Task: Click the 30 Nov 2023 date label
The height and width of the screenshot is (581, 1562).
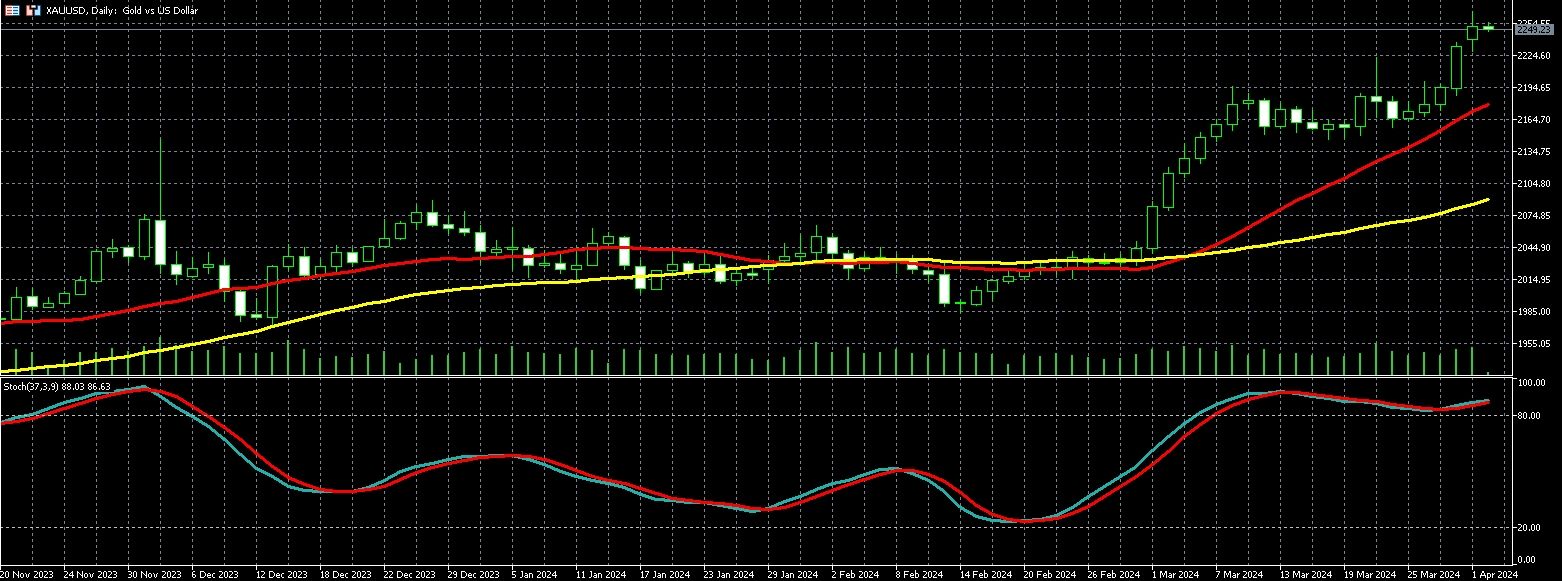Action: point(154,574)
